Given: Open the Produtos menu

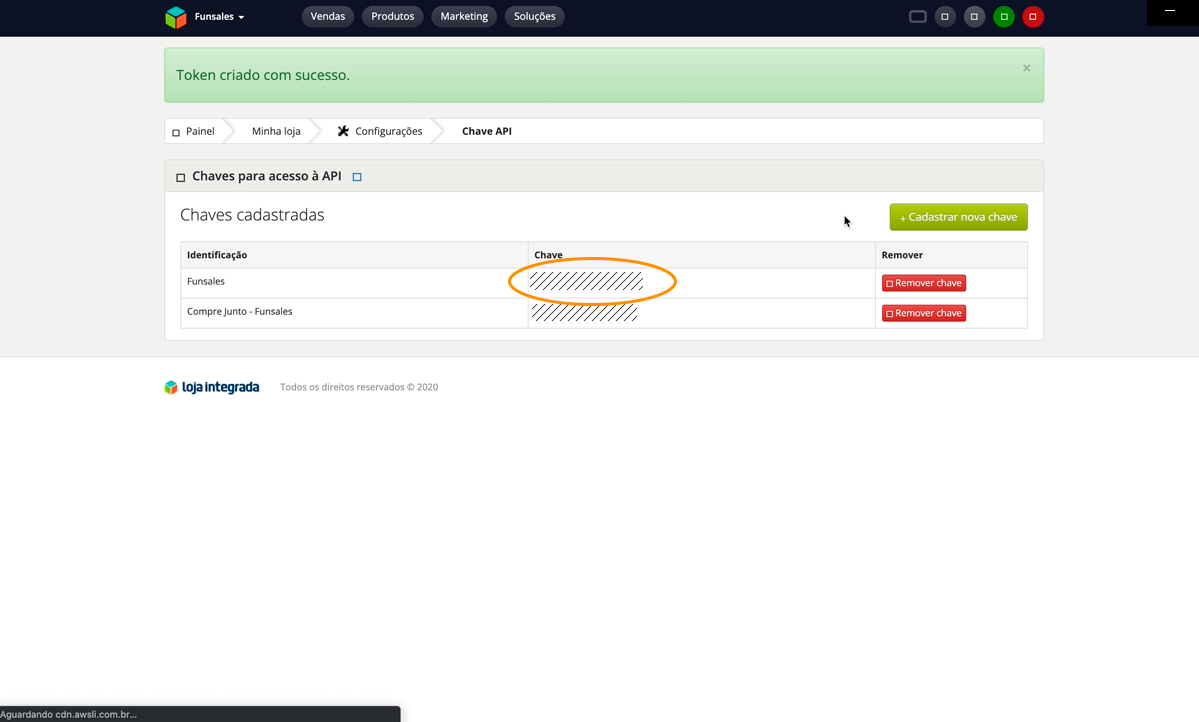Looking at the screenshot, I should (x=392, y=16).
